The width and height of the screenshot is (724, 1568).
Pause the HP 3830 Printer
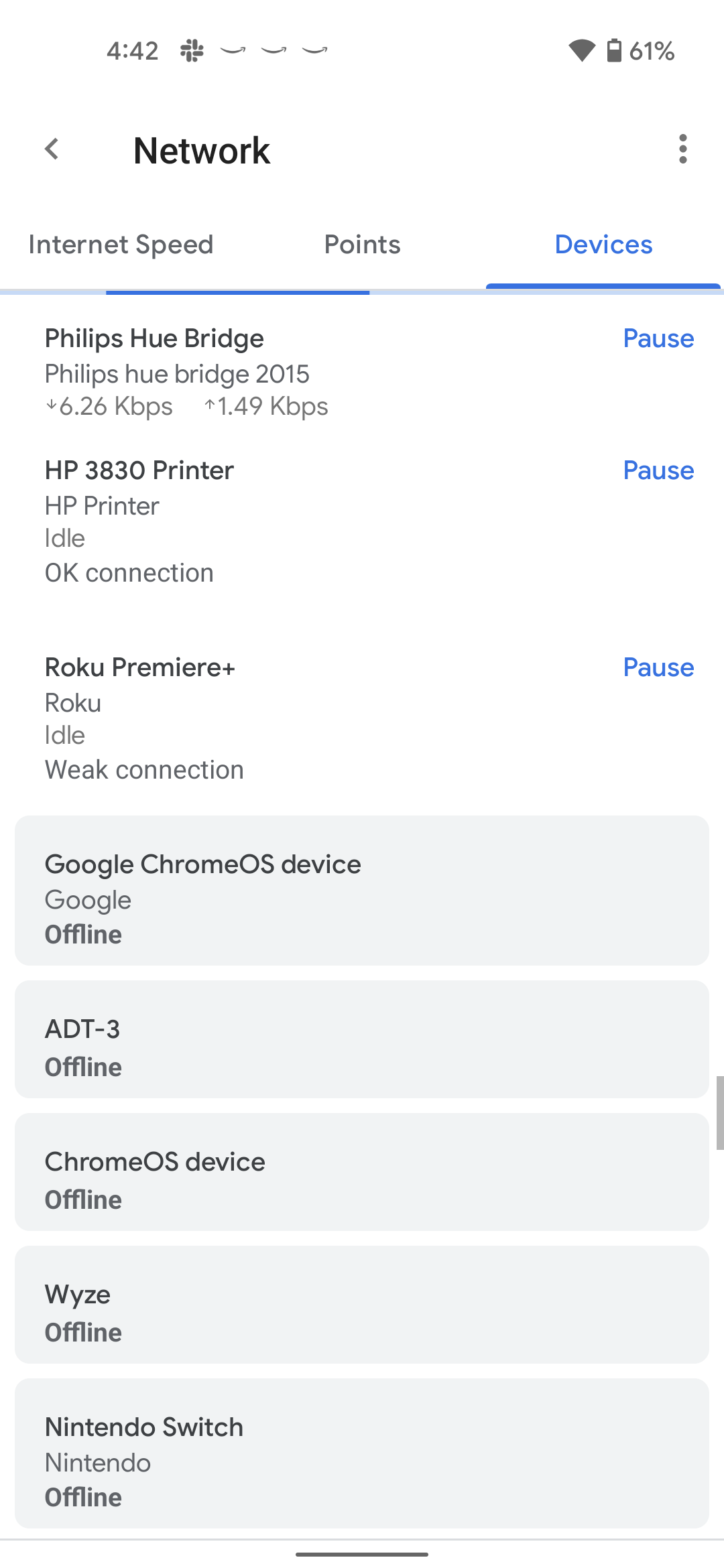658,470
